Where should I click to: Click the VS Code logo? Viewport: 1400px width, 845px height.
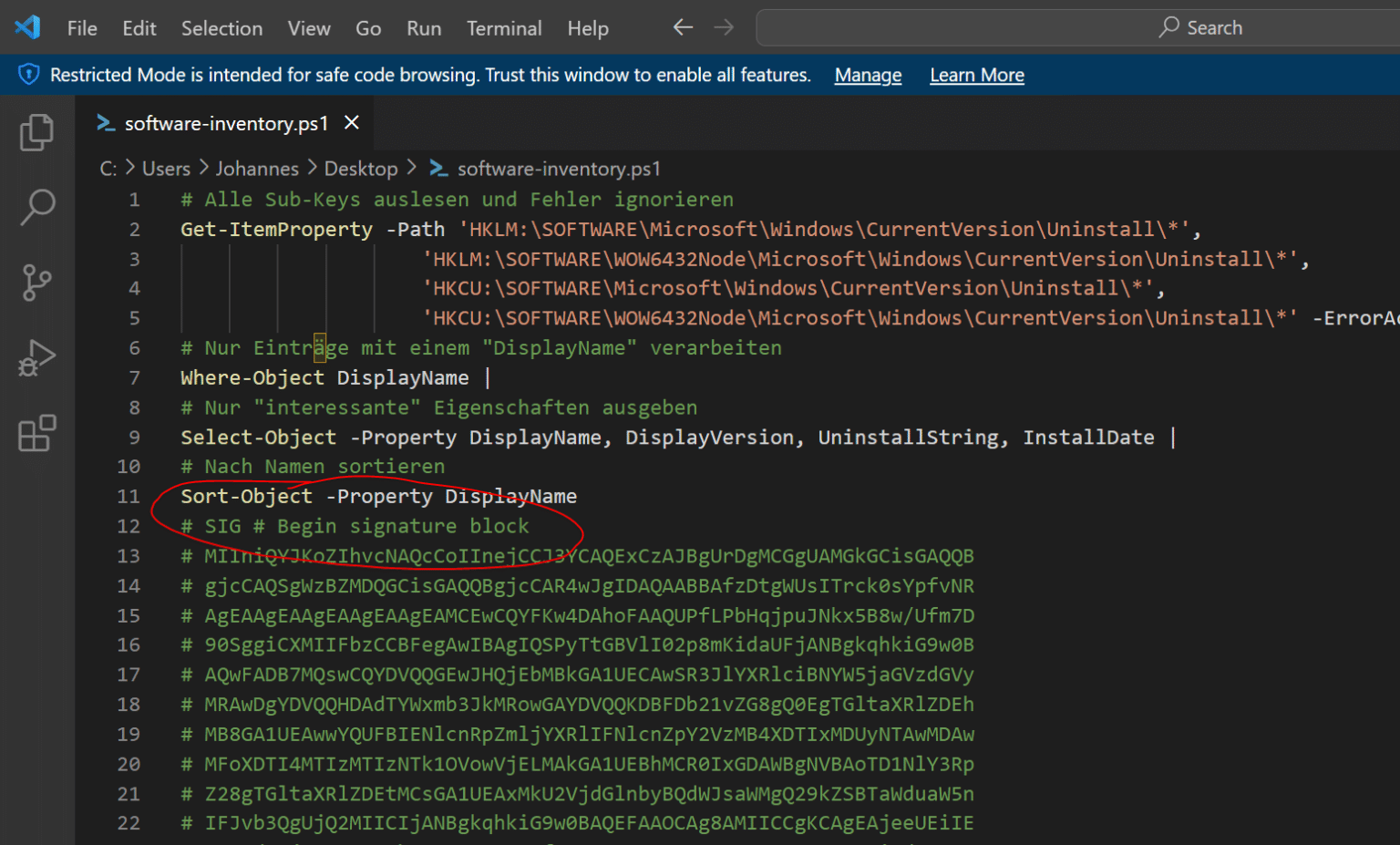click(28, 27)
